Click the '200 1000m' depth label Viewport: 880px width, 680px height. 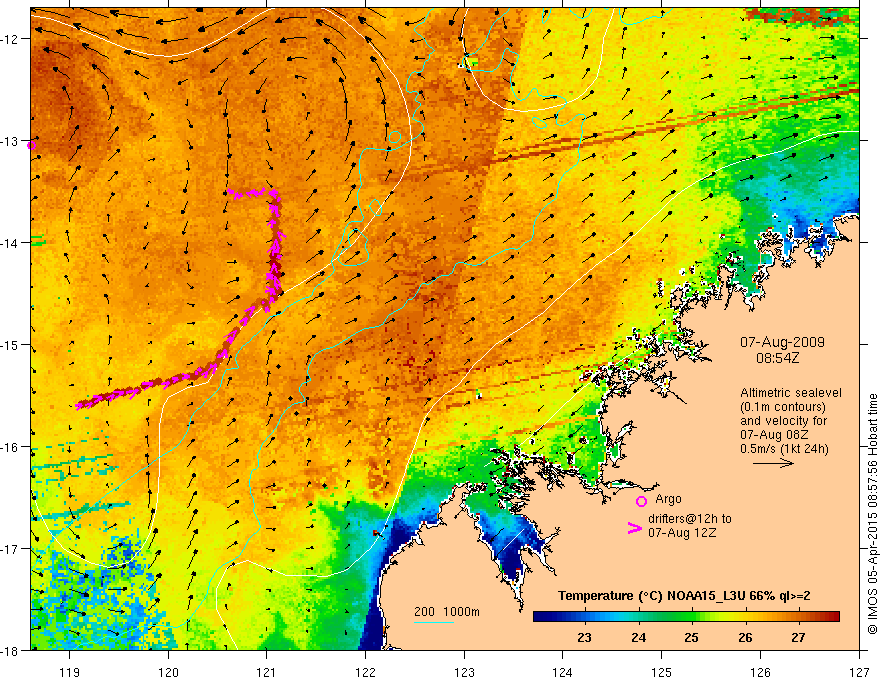tap(447, 612)
